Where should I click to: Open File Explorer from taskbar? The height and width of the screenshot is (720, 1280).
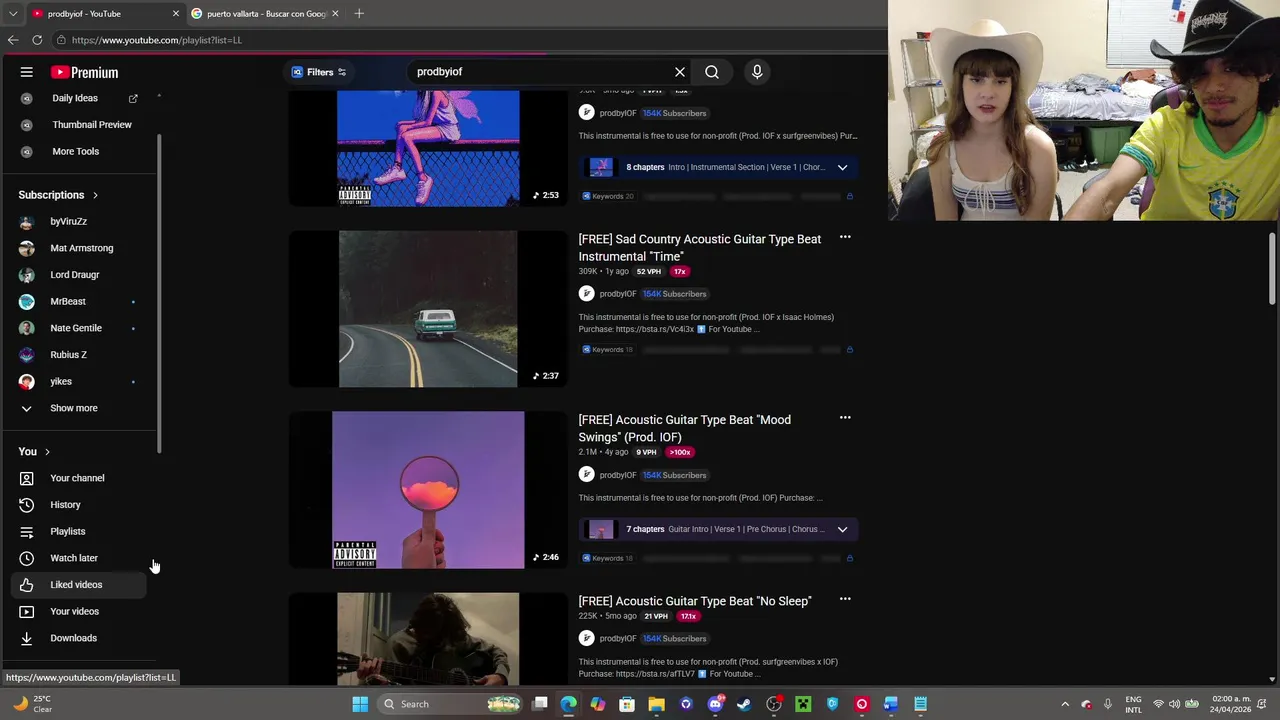tap(656, 704)
